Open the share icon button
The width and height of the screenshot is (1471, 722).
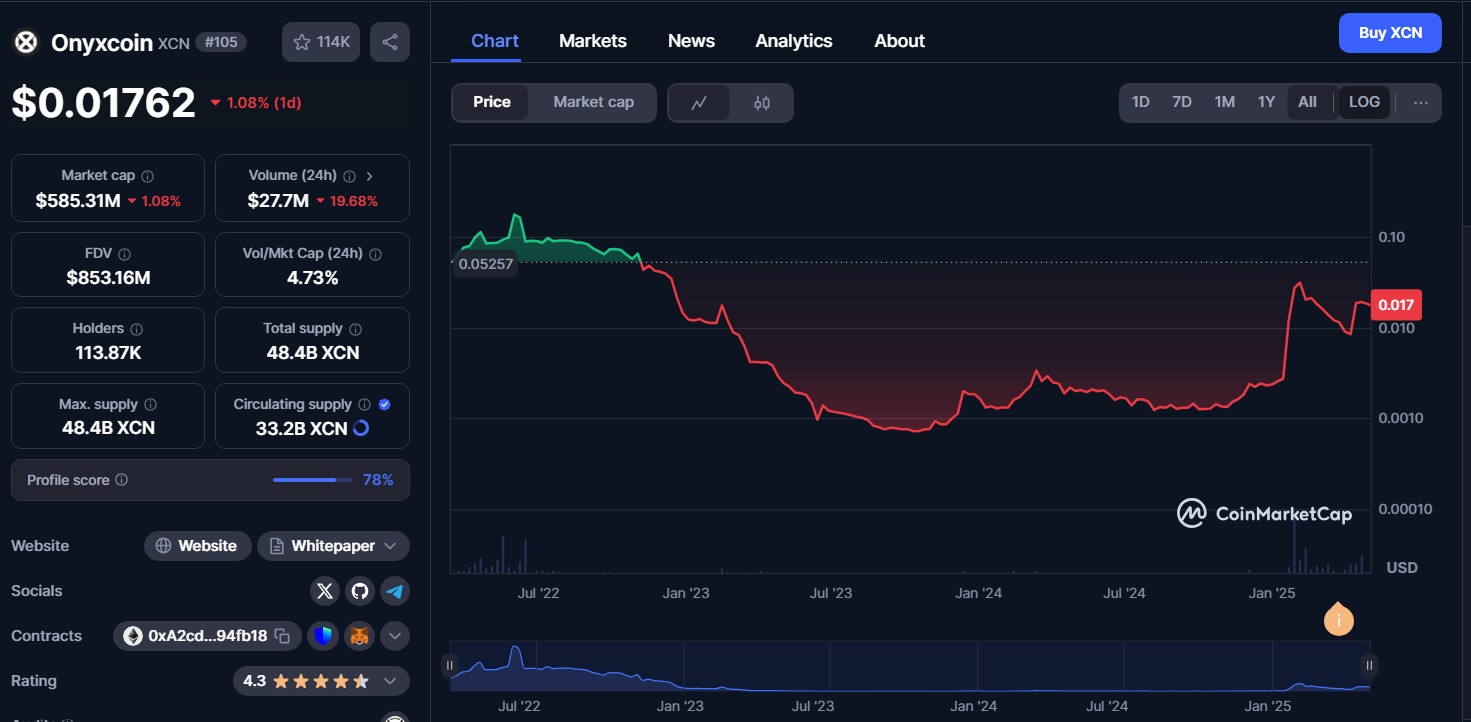(x=390, y=42)
